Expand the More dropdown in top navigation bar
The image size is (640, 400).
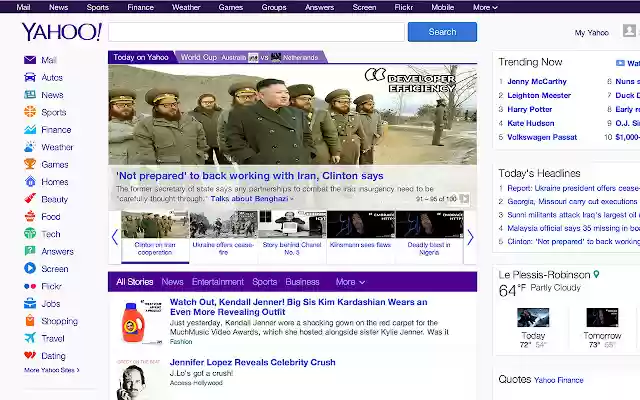pyautogui.click(x=485, y=7)
